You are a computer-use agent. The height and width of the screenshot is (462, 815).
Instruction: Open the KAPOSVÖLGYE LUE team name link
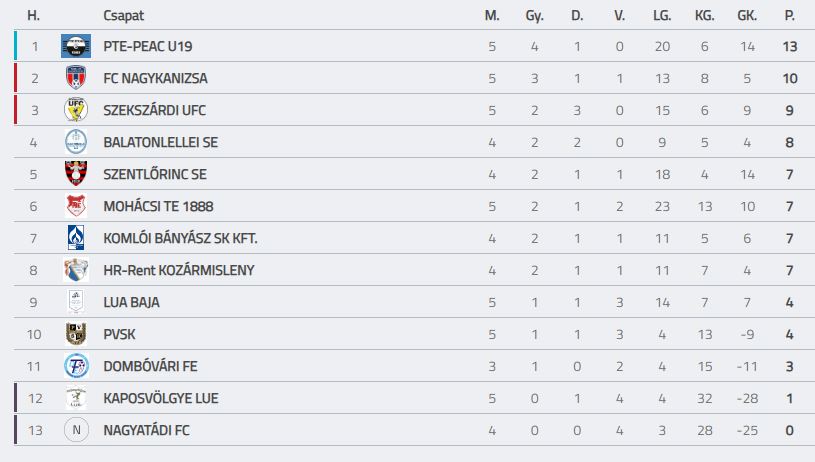(160, 398)
